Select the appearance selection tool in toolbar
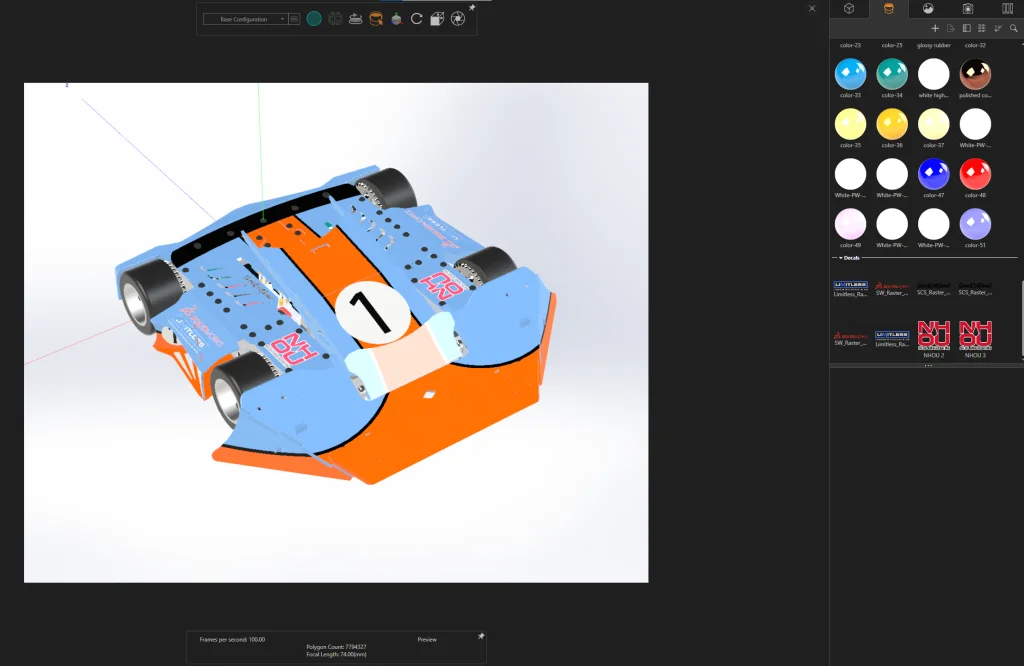The image size is (1024, 666). coord(376,19)
